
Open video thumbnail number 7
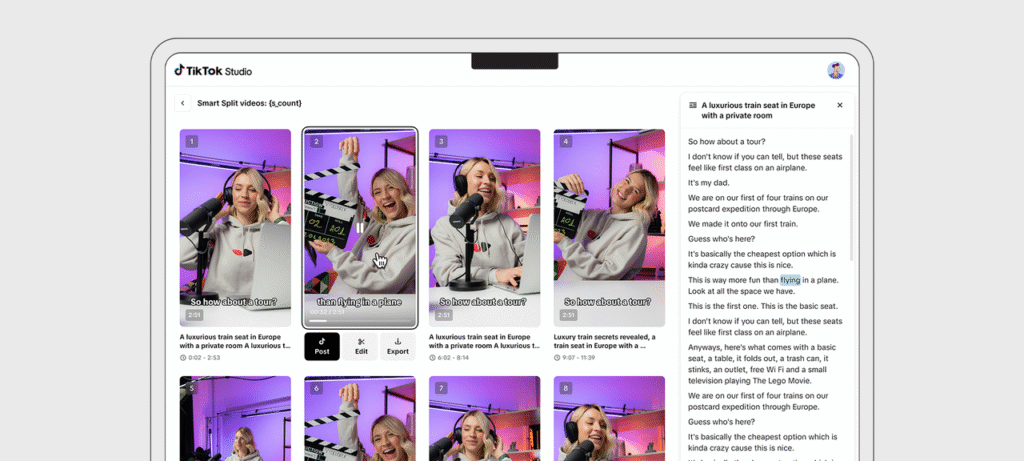[x=485, y=418]
